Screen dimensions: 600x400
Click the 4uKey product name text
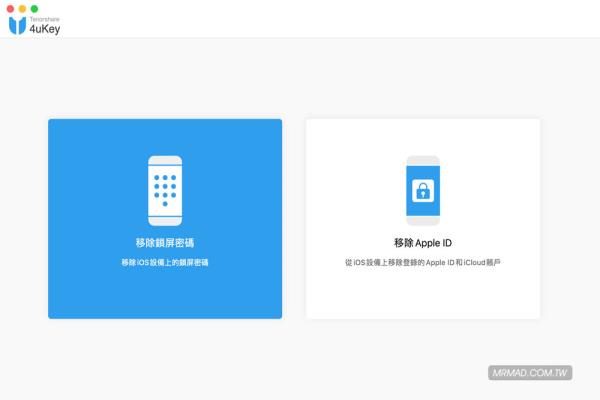(45, 29)
